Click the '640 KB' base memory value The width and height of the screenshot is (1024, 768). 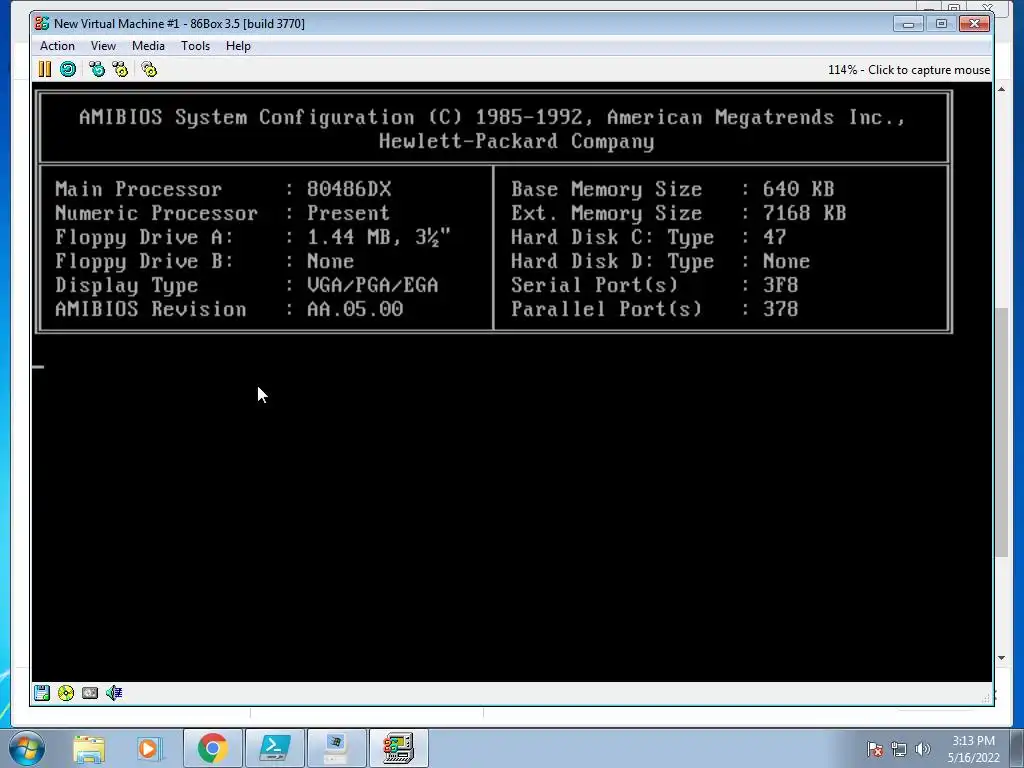coord(798,189)
